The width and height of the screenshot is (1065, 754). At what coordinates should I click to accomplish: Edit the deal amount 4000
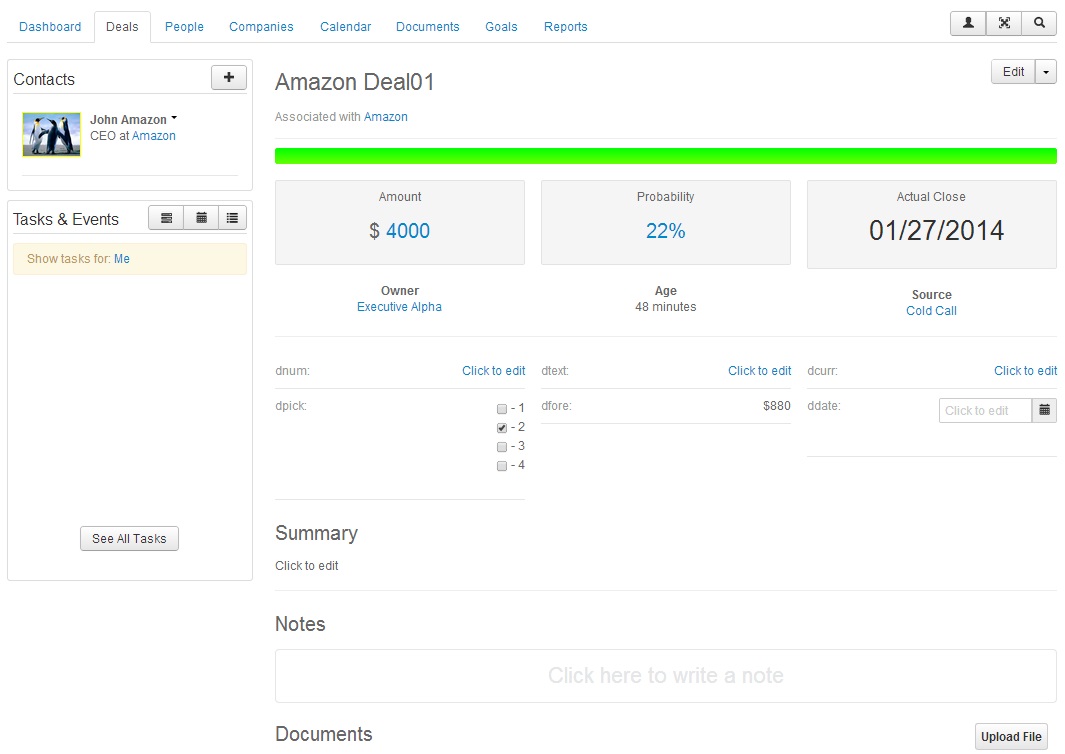coord(408,231)
